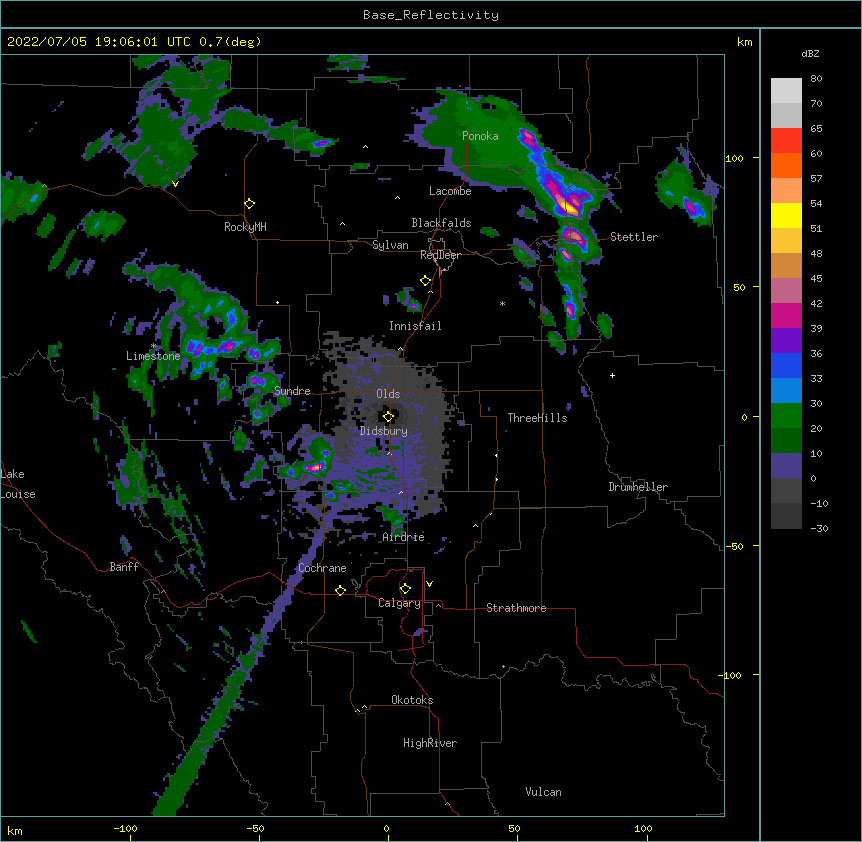This screenshot has height=842, width=862.
Task: Click the Cochrane town label
Action: [322, 568]
